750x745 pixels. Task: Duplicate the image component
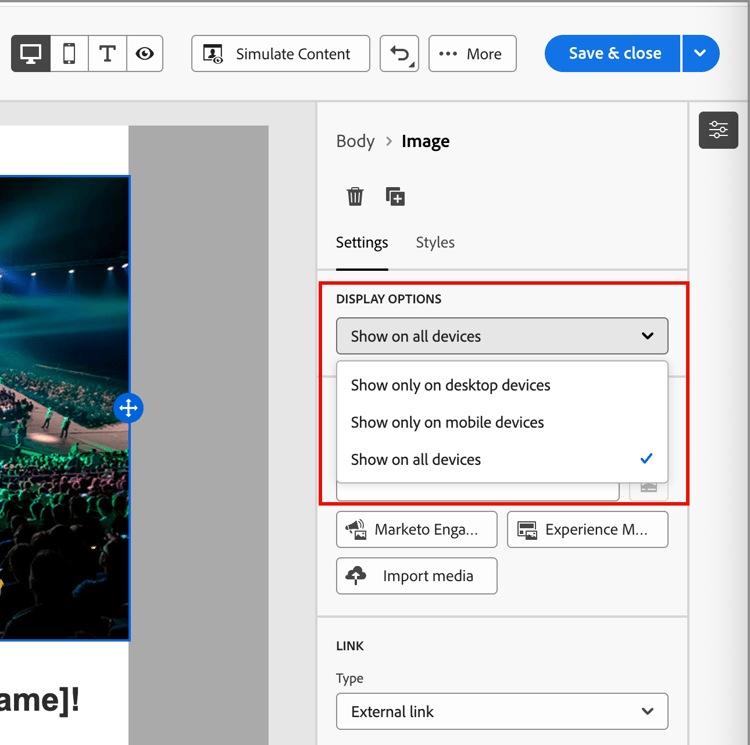click(x=395, y=196)
